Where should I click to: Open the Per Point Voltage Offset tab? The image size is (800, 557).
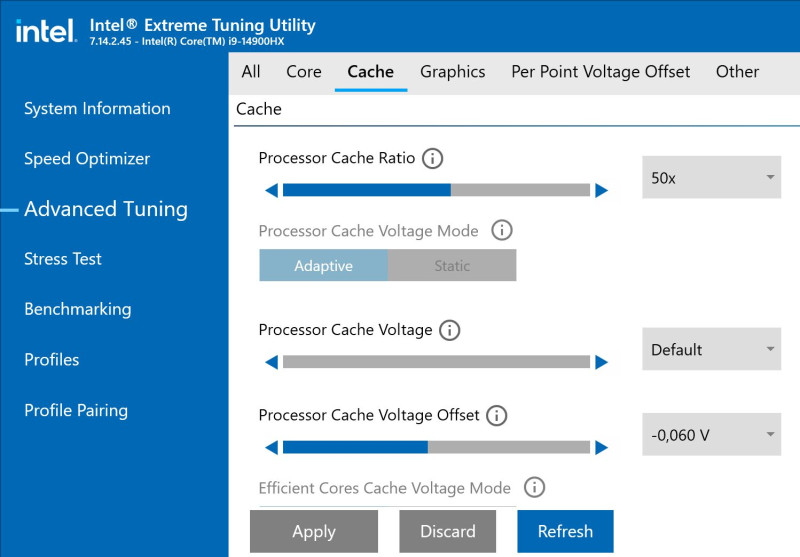(x=601, y=72)
